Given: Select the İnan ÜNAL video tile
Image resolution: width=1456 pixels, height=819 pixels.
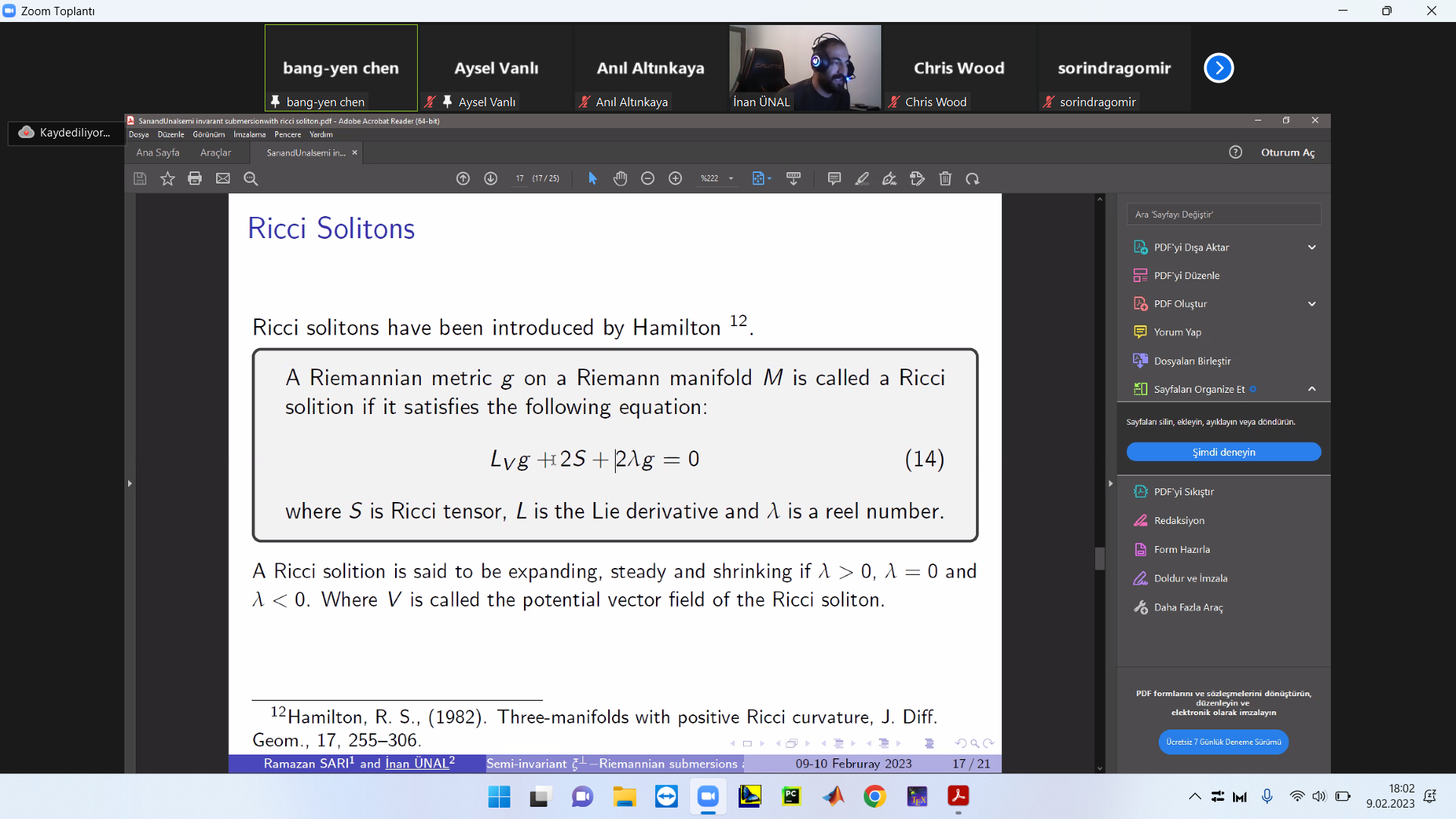Looking at the screenshot, I should point(805,68).
